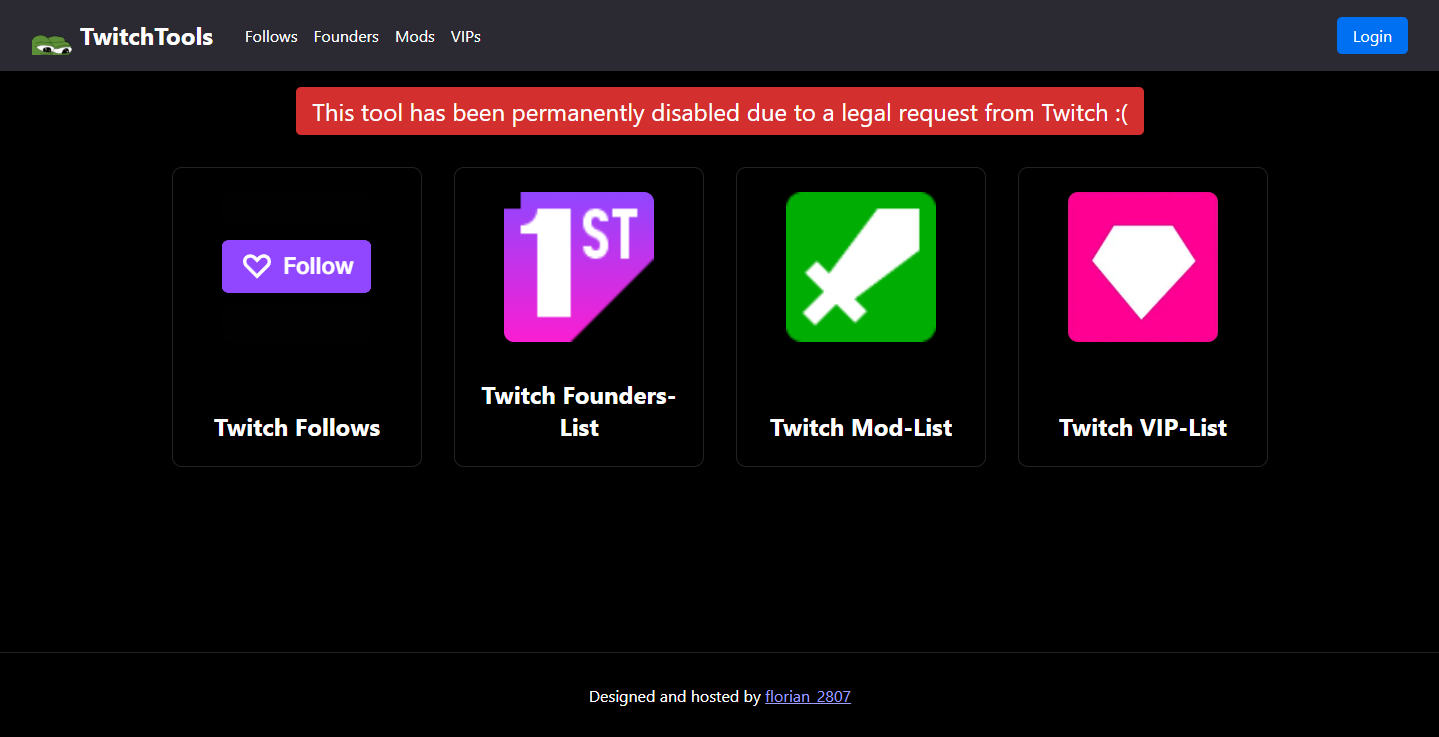Viewport: 1439px width, 737px height.
Task: Visit the florian_2807 footer link
Action: pos(808,697)
